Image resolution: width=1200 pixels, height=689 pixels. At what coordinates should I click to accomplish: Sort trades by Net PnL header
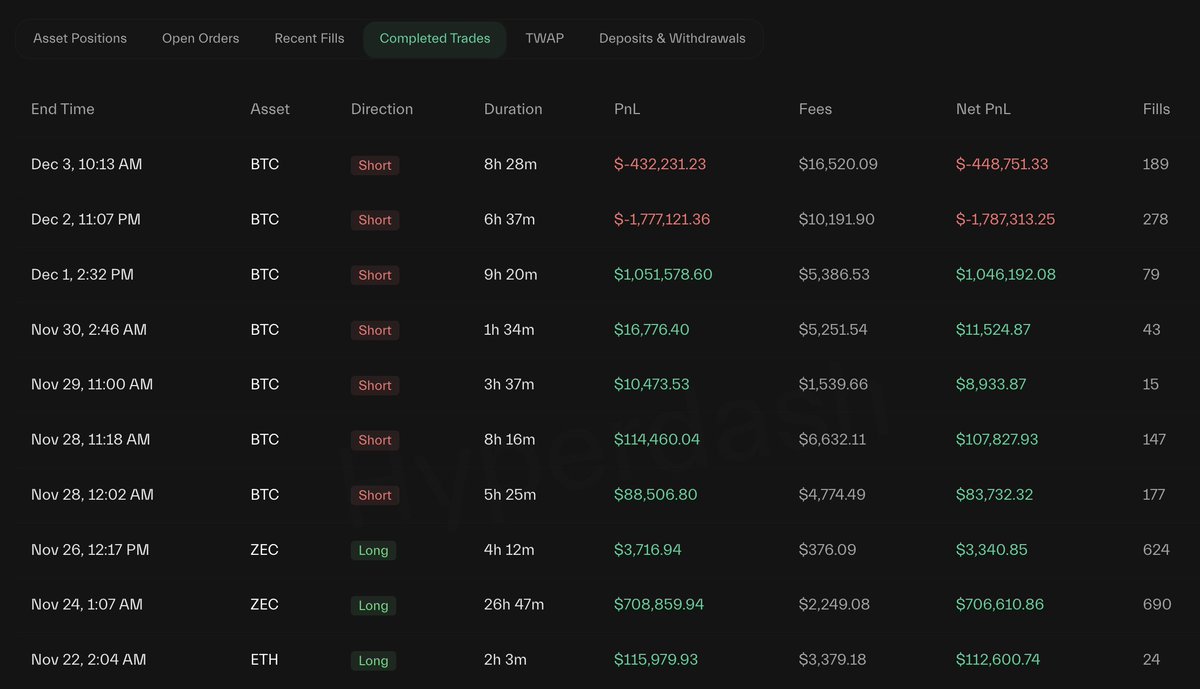(x=983, y=109)
